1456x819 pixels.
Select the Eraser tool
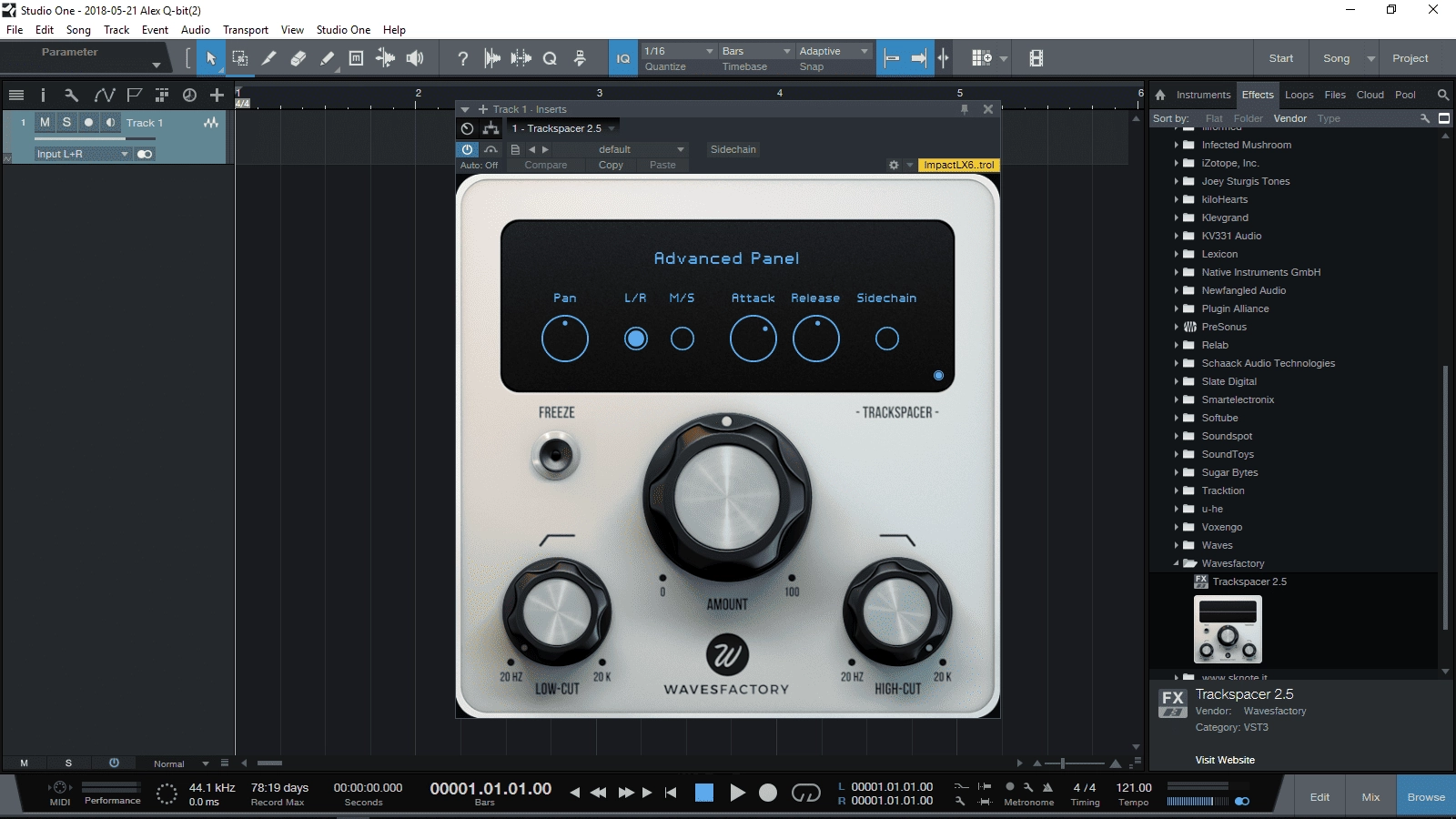(298, 58)
